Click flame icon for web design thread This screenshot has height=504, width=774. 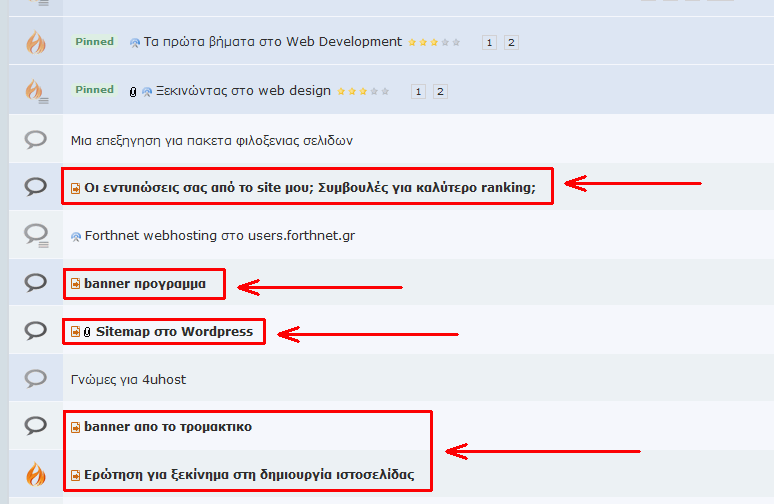[x=36, y=91]
